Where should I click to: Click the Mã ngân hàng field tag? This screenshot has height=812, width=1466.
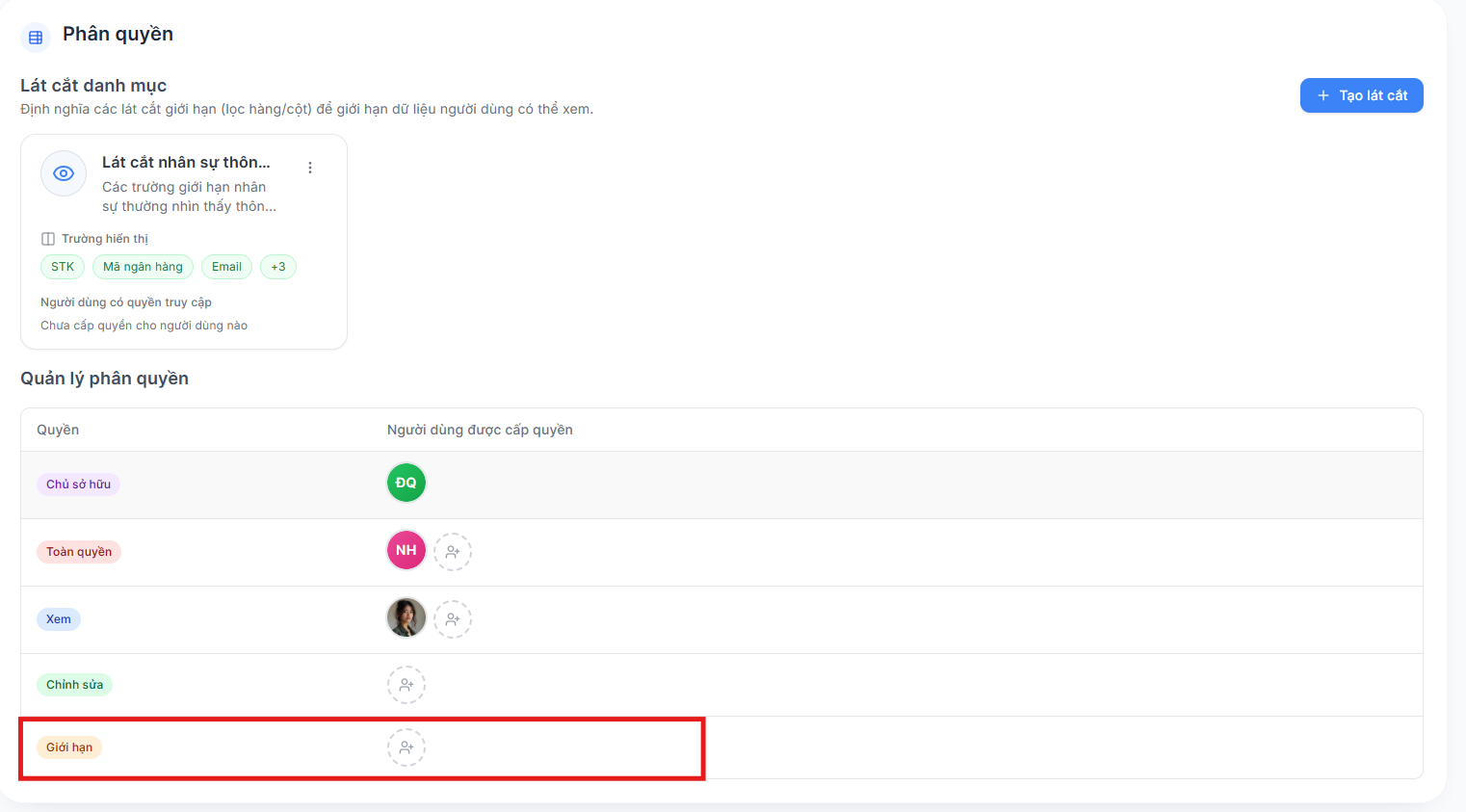point(143,267)
